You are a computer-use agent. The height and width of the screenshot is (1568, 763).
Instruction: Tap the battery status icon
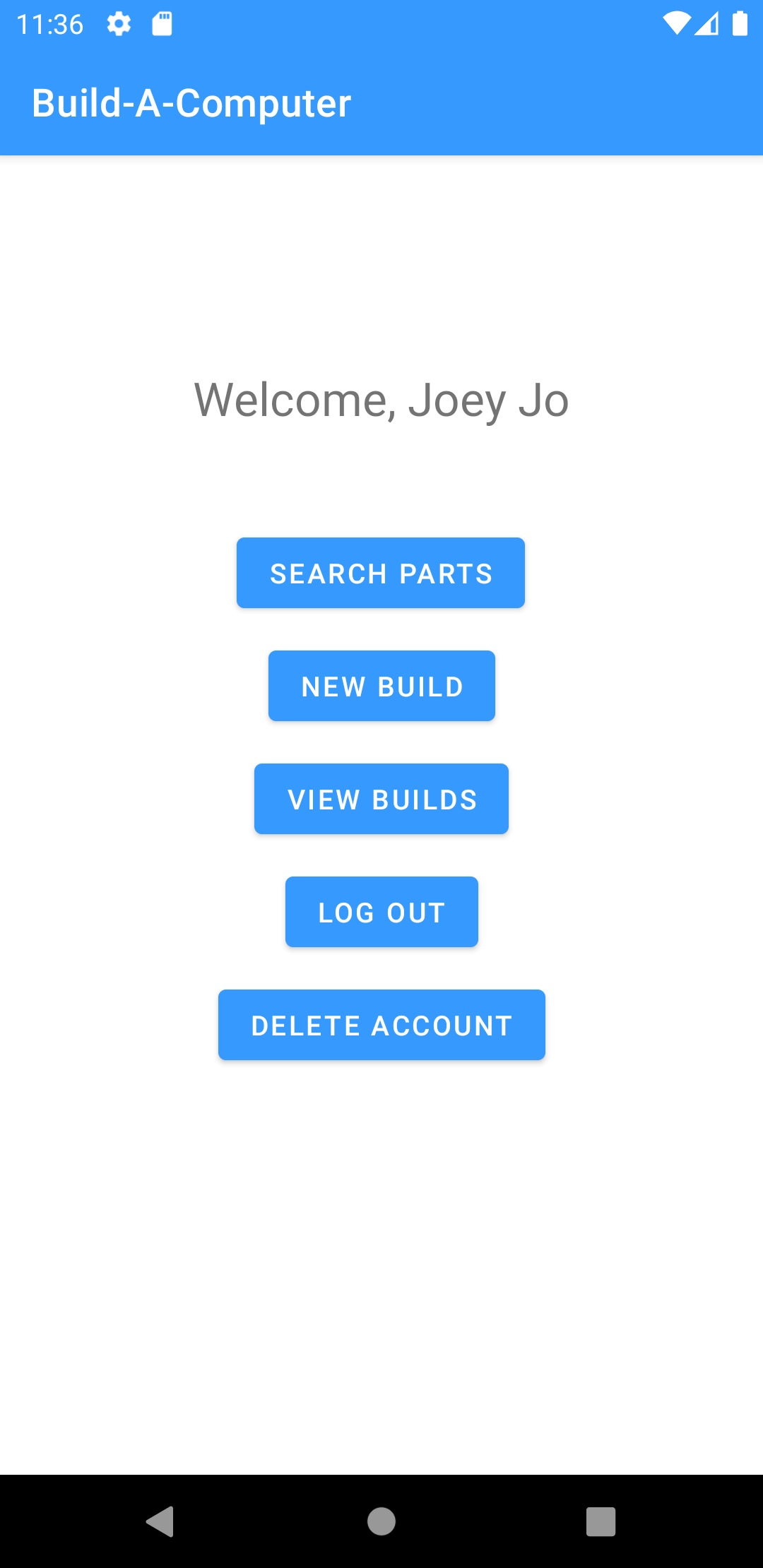[x=740, y=23]
